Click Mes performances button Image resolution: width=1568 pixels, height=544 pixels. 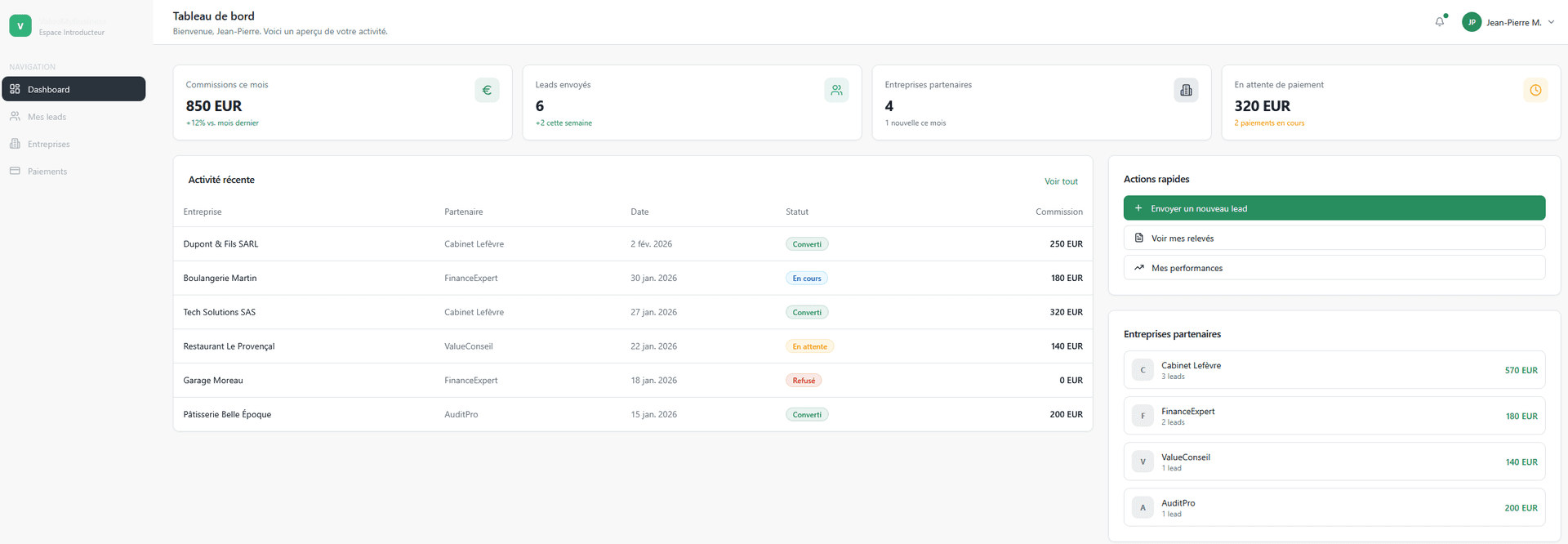[x=1334, y=268]
